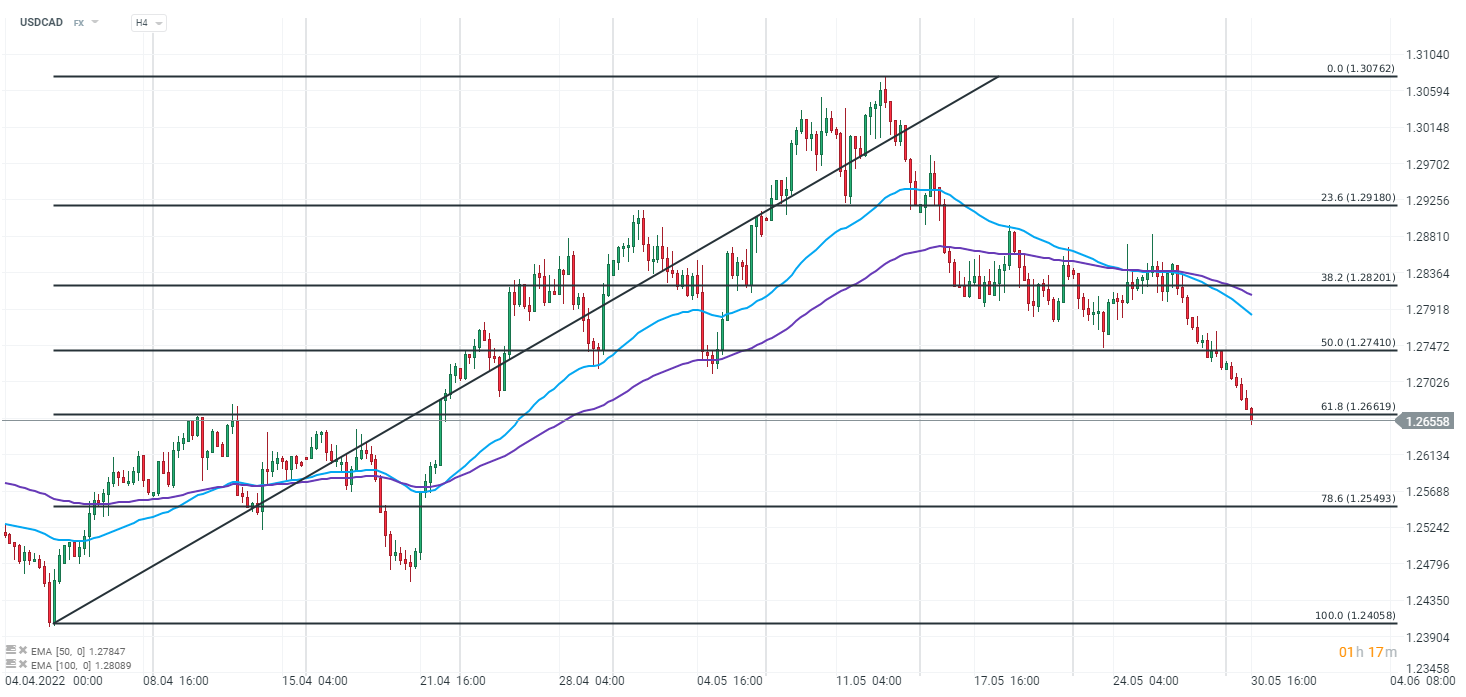Click the 1.31040 price axis label

(x=1427, y=55)
